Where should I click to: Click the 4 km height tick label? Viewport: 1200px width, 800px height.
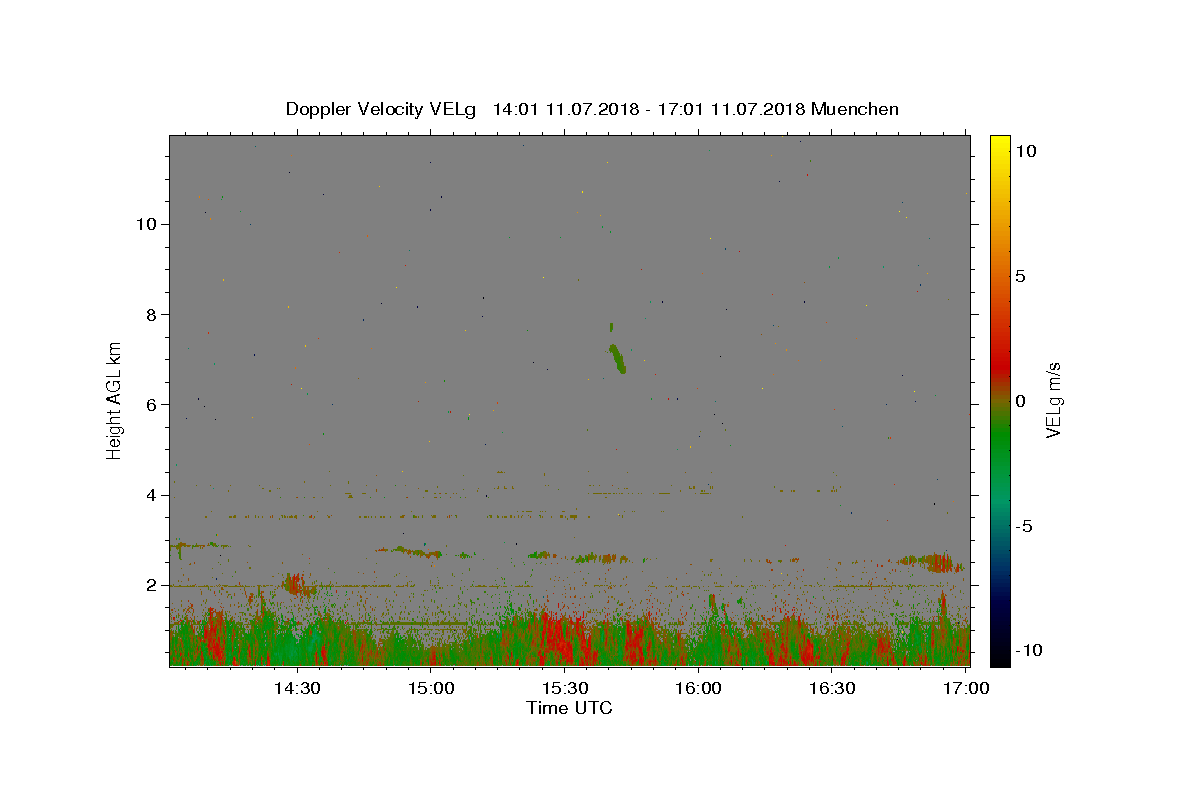pyautogui.click(x=153, y=495)
